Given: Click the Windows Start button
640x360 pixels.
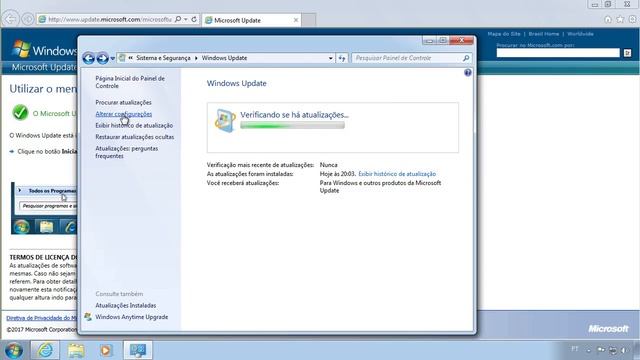Looking at the screenshot, I should [13, 350].
